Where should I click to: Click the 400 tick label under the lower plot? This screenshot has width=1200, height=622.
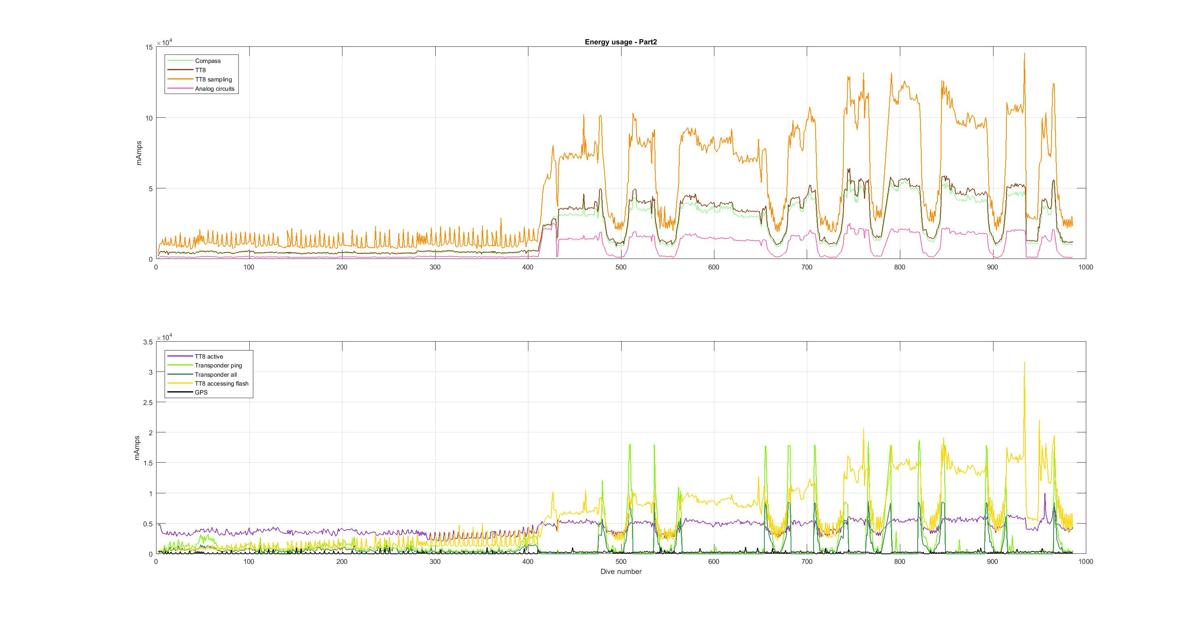[x=528, y=562]
